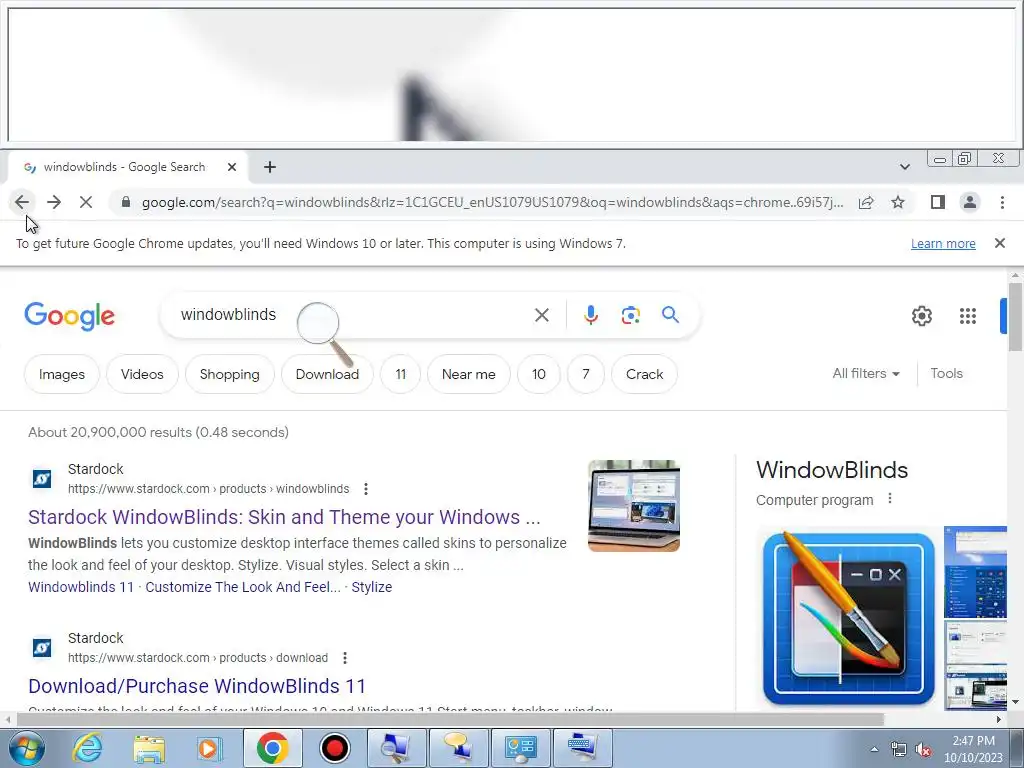This screenshot has width=1024, height=768.
Task: Open the on-screen keyboard taskbar app
Action: pos(583,748)
